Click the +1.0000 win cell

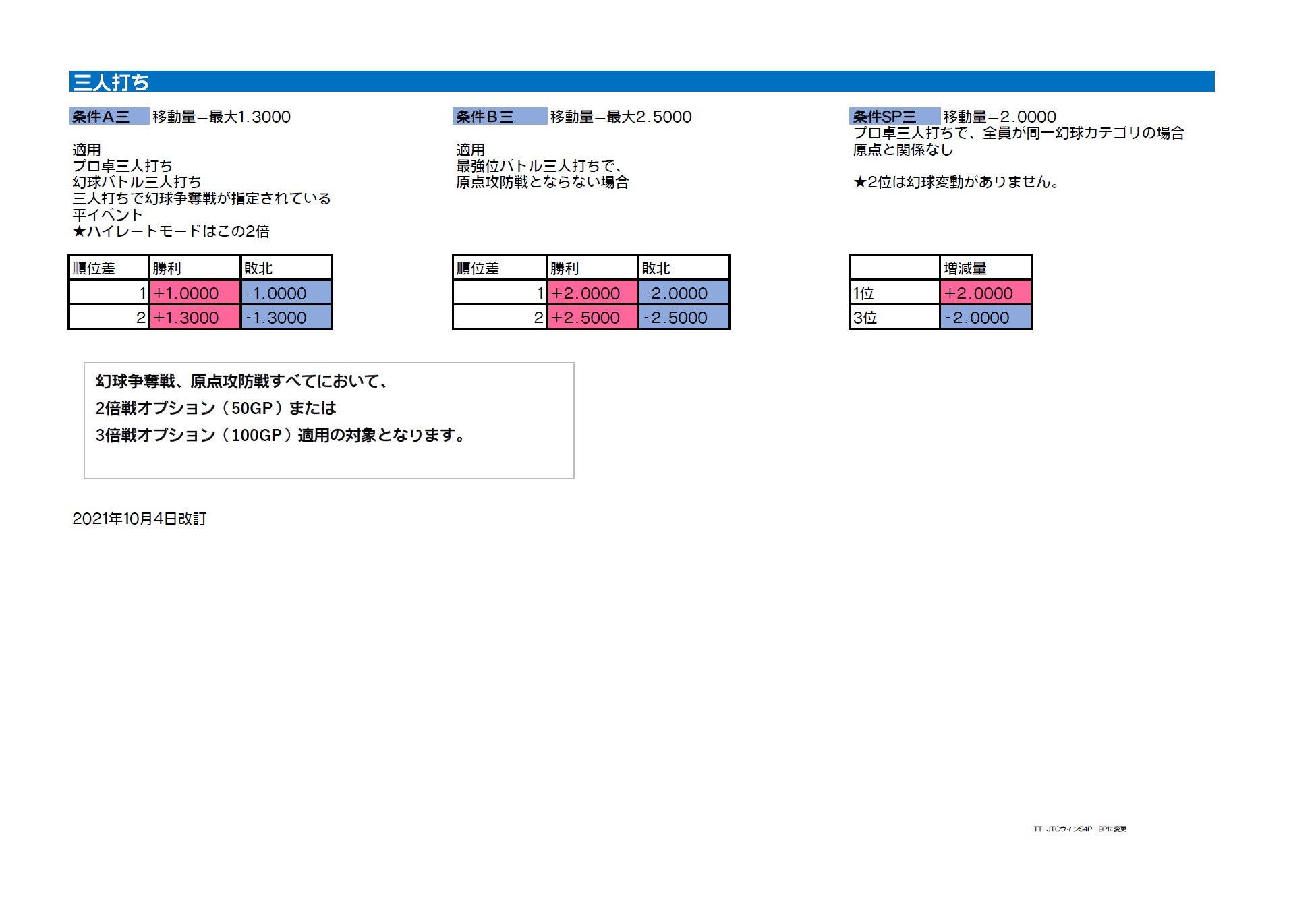click(195, 293)
